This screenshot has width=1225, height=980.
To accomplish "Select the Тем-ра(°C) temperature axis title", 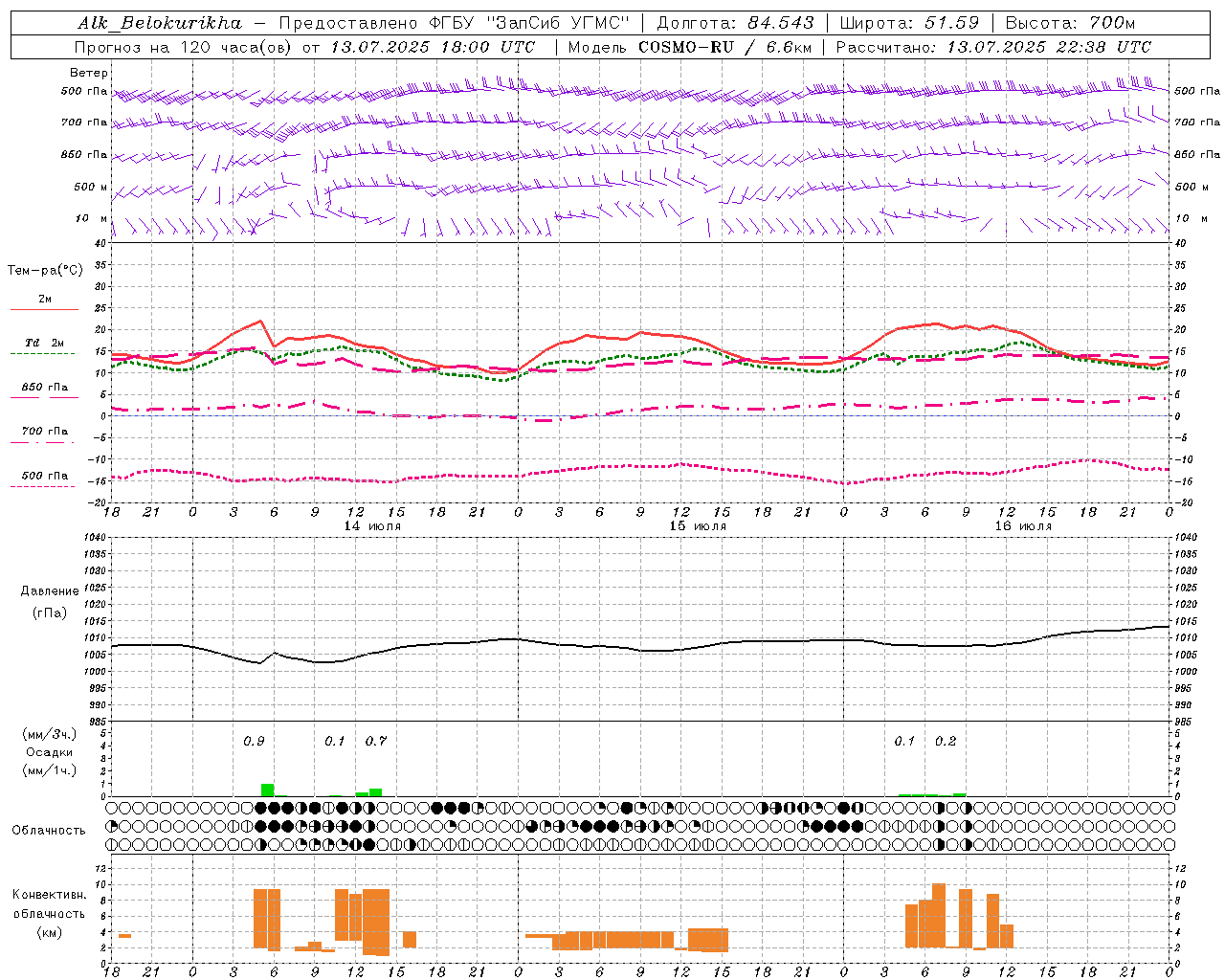I will [x=45, y=271].
